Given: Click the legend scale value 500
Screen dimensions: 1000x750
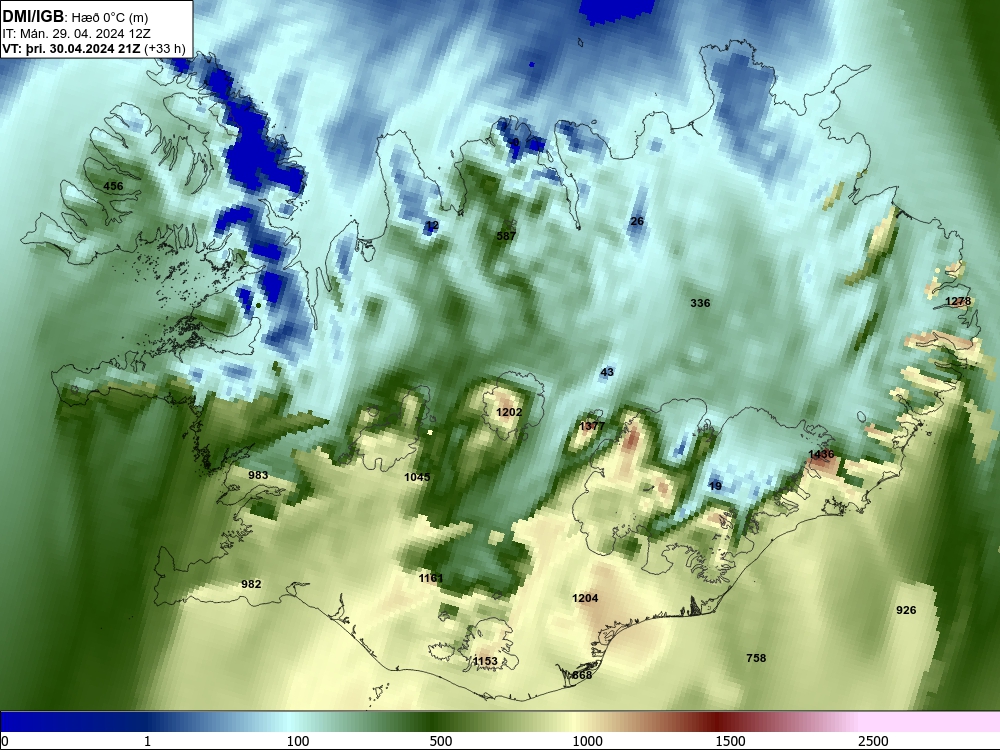Looking at the screenshot, I should pos(441,741).
